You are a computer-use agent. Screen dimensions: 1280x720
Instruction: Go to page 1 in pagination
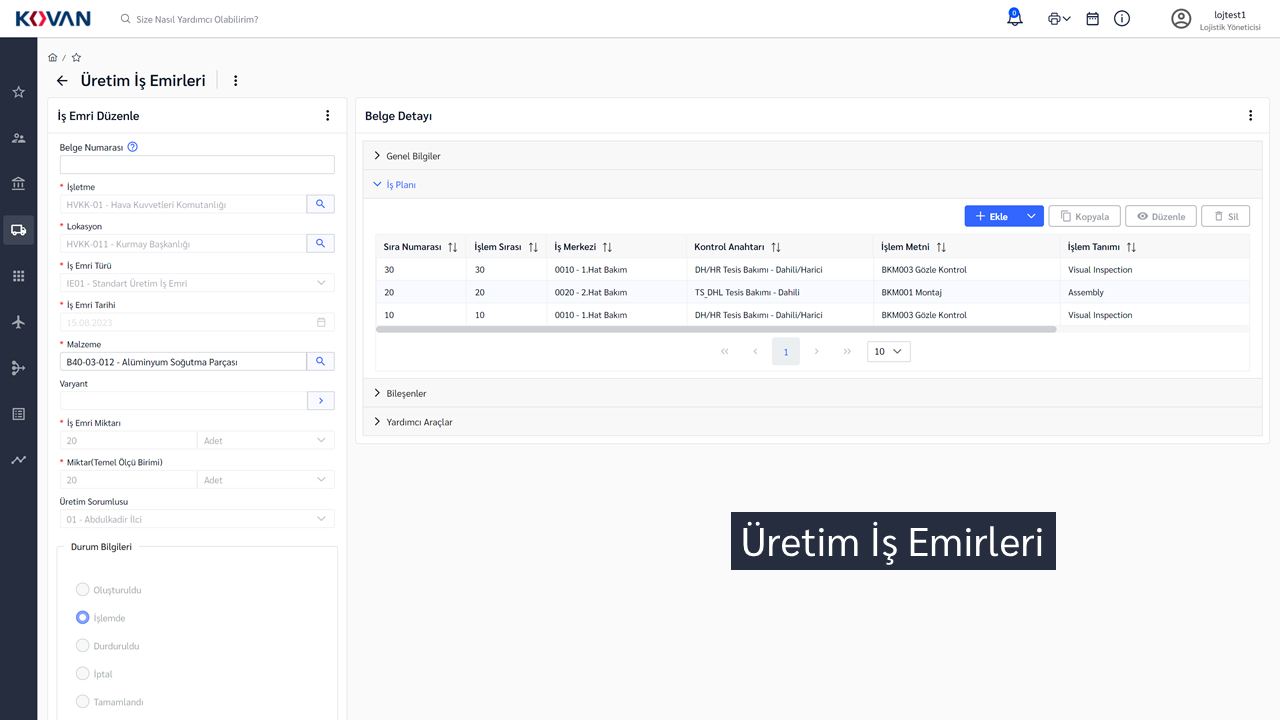pos(786,351)
